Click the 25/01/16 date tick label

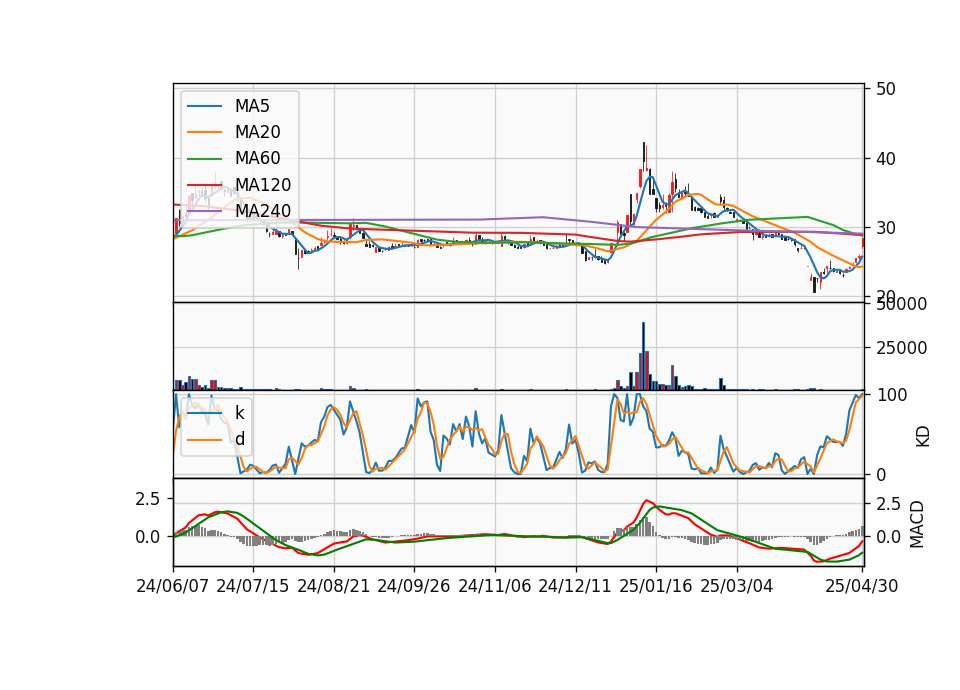coord(656,587)
